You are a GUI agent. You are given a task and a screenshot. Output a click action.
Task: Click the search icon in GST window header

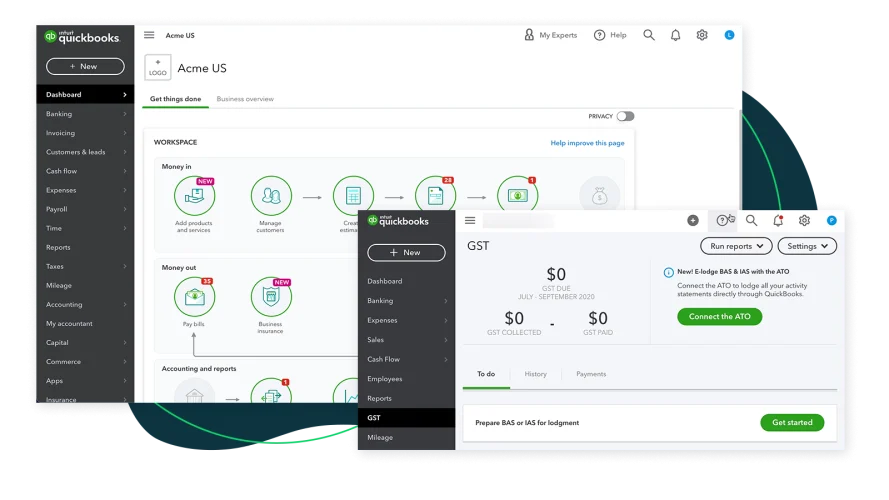tap(751, 221)
